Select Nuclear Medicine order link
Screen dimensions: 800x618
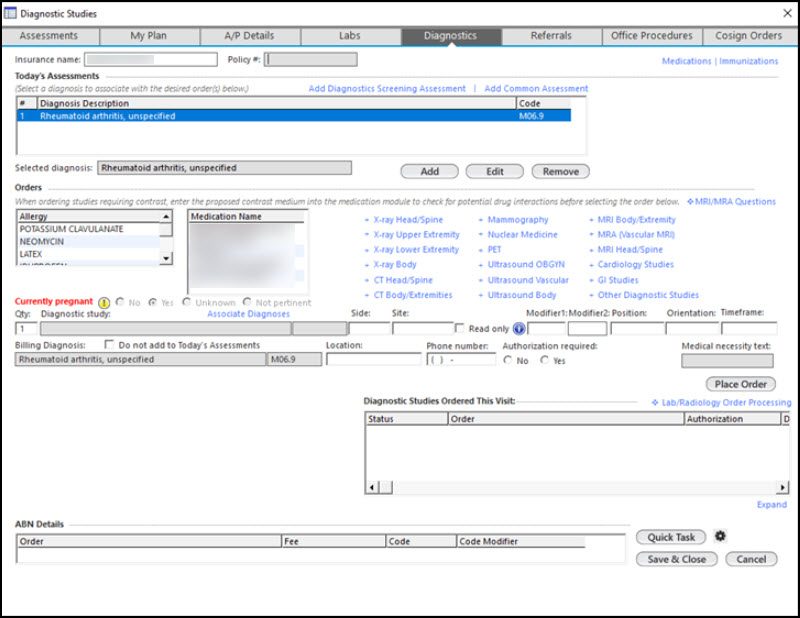tap(522, 234)
